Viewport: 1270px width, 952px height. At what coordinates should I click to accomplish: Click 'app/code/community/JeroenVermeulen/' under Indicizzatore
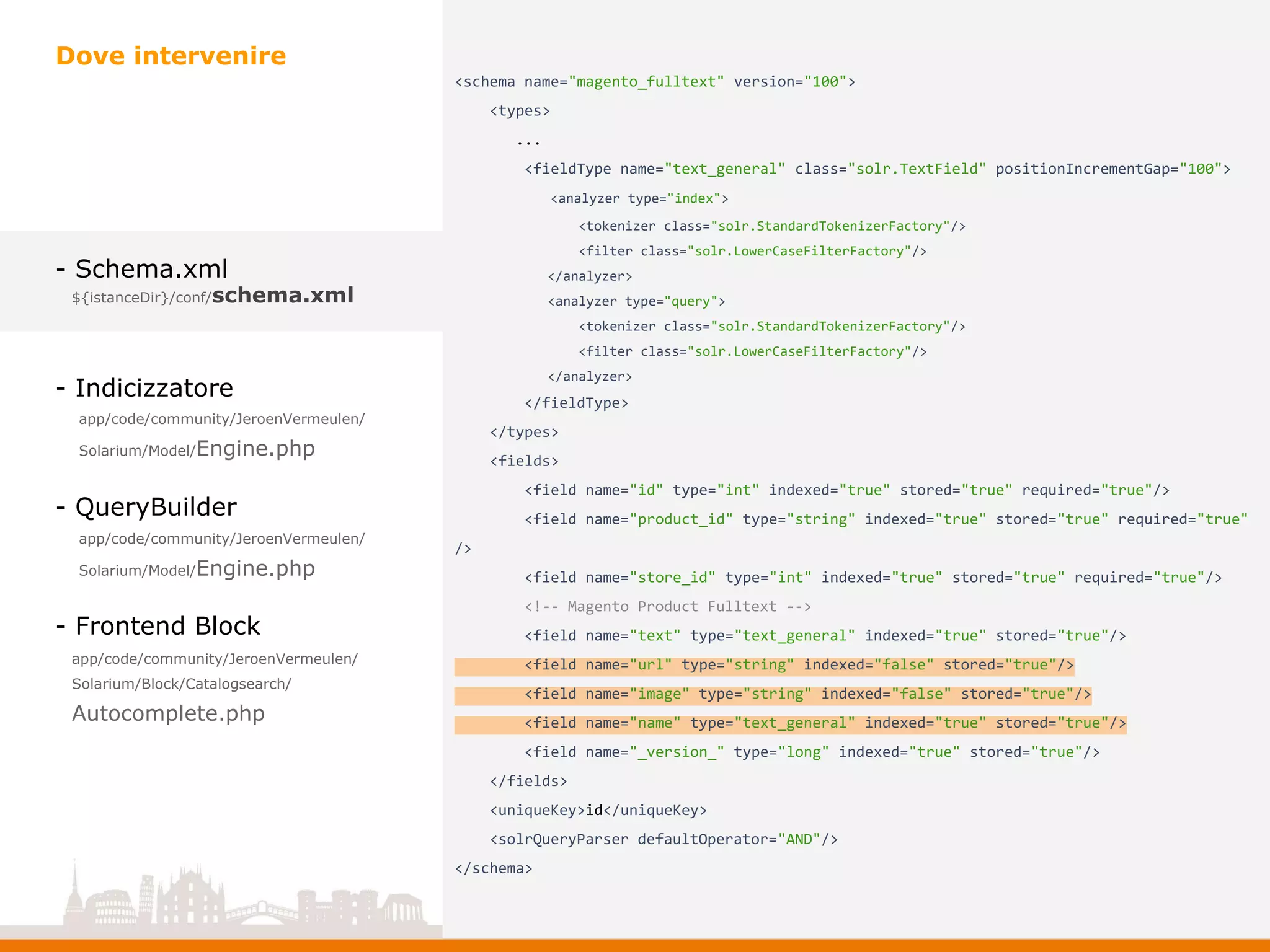[222, 420]
